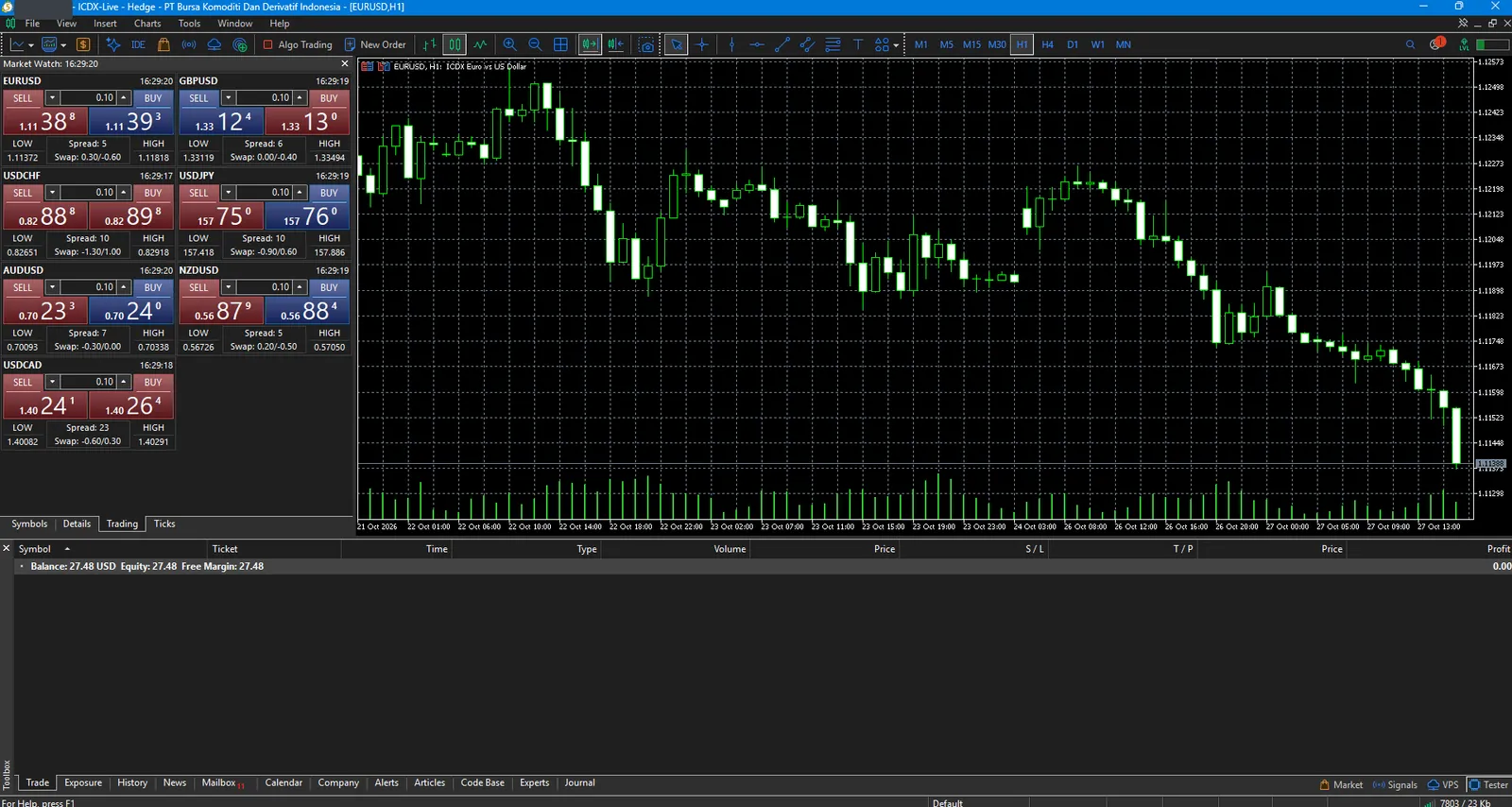Take a chart screenshot with camera icon
Viewport: 1512px width, 807px height.
click(x=646, y=44)
